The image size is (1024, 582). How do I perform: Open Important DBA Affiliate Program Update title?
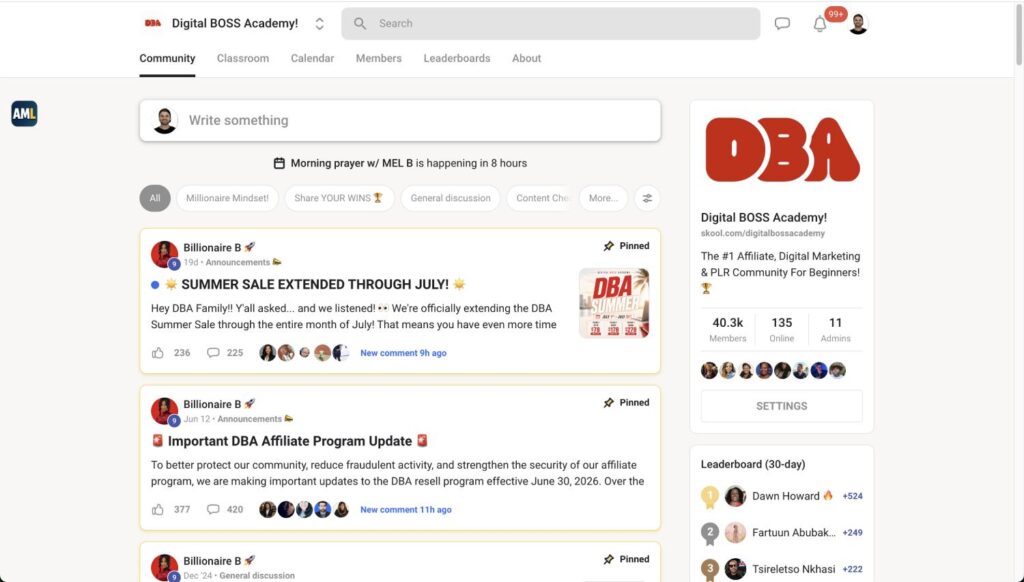[x=290, y=441]
